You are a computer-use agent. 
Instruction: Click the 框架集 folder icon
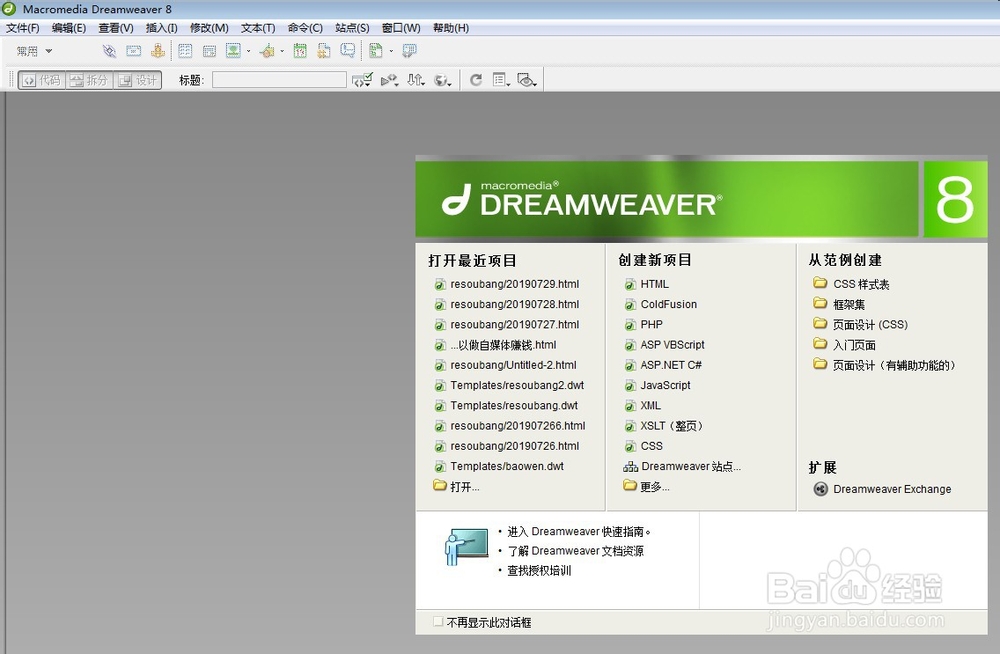[820, 303]
